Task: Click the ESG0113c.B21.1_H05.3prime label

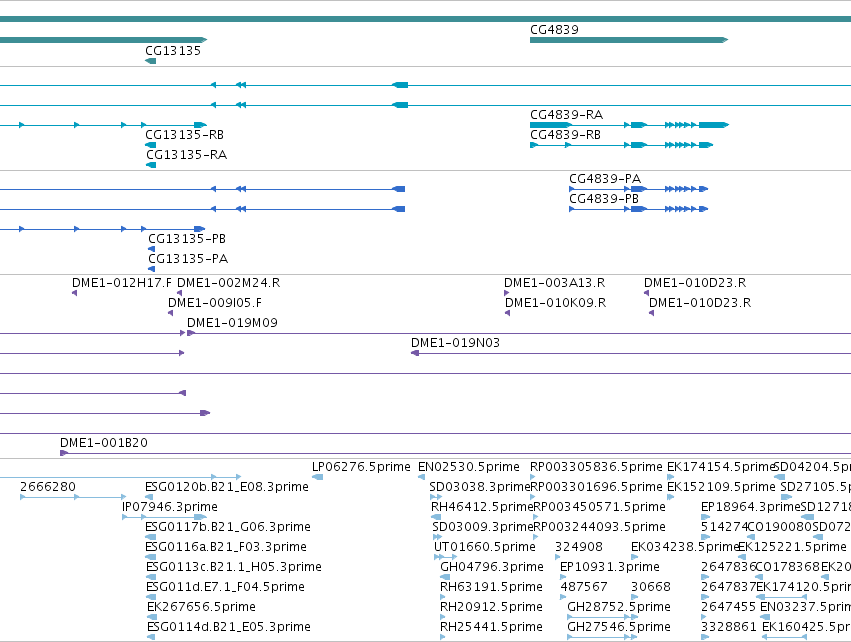Action: pos(233,568)
